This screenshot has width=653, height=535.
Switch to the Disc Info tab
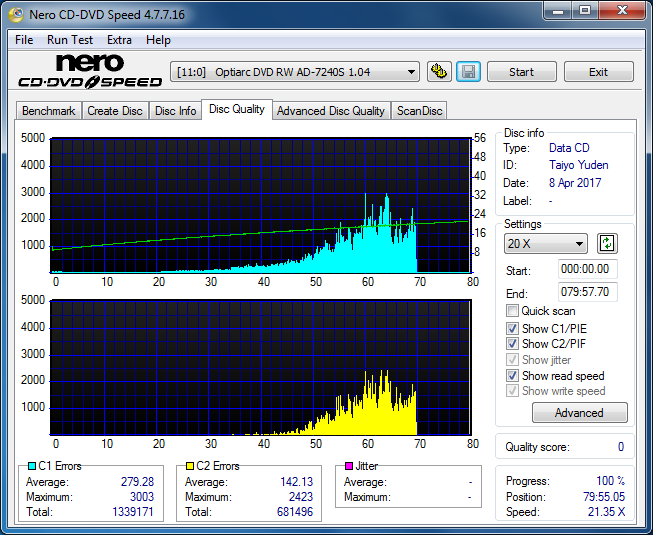click(x=175, y=111)
